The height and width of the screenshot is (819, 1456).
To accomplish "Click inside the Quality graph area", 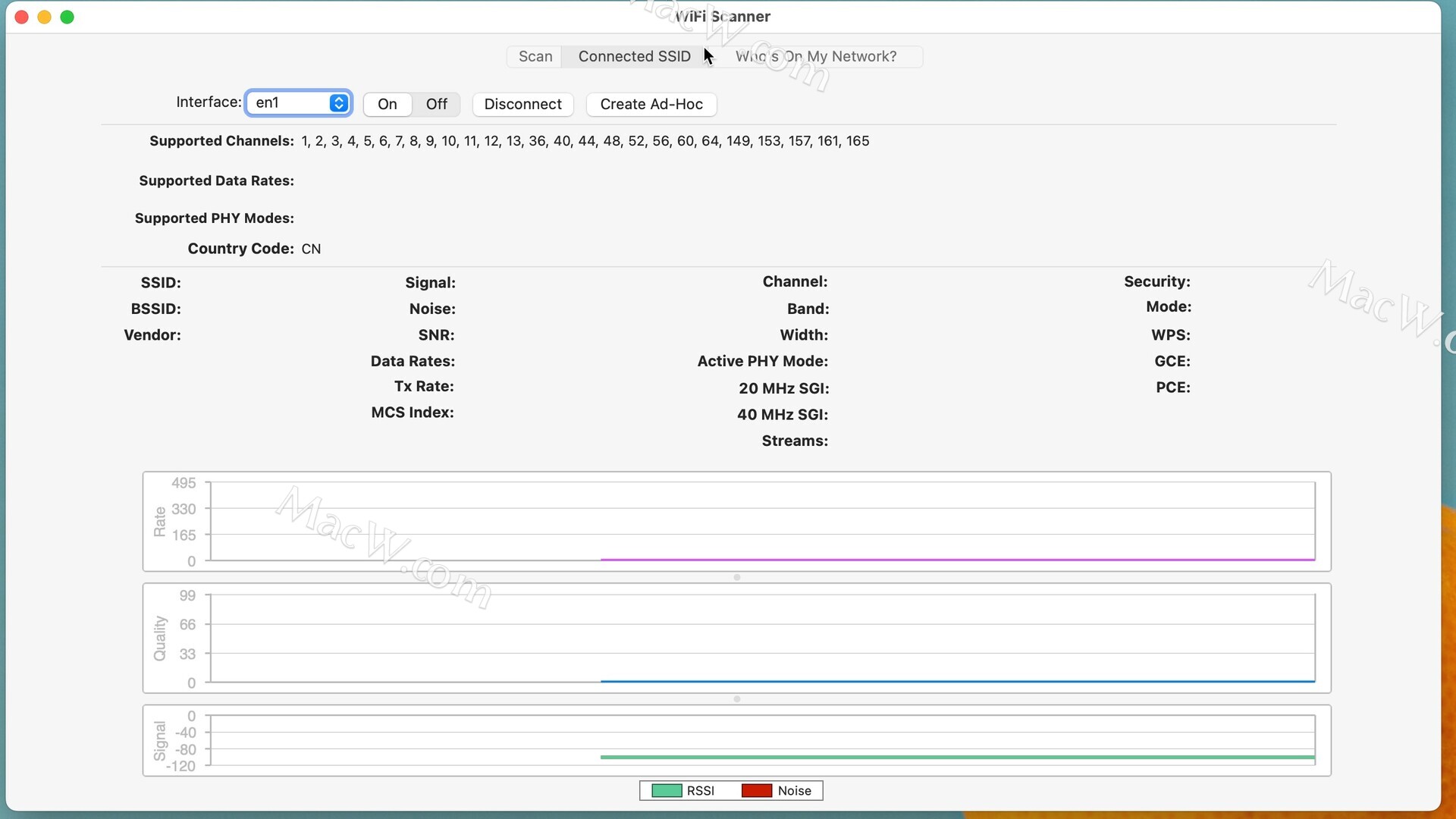I will point(762,637).
